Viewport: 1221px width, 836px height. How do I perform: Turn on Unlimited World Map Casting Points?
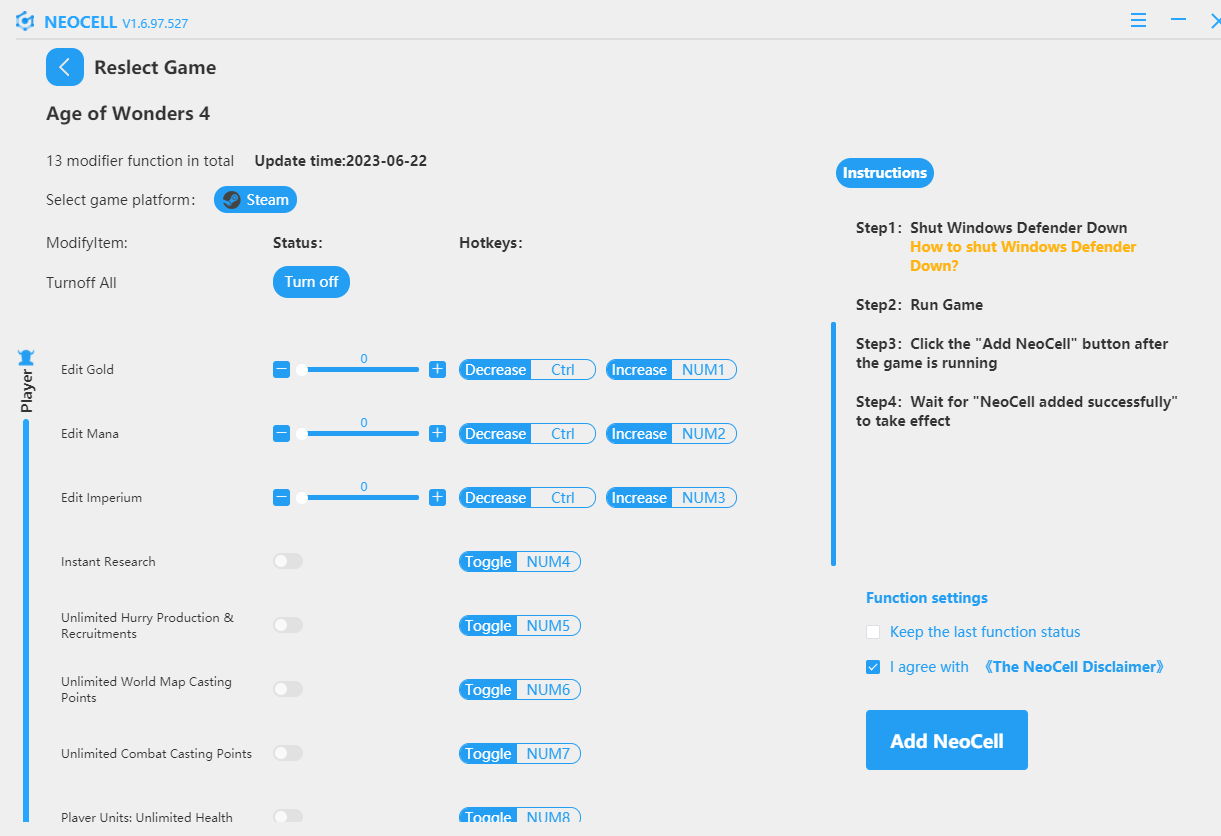(x=288, y=689)
